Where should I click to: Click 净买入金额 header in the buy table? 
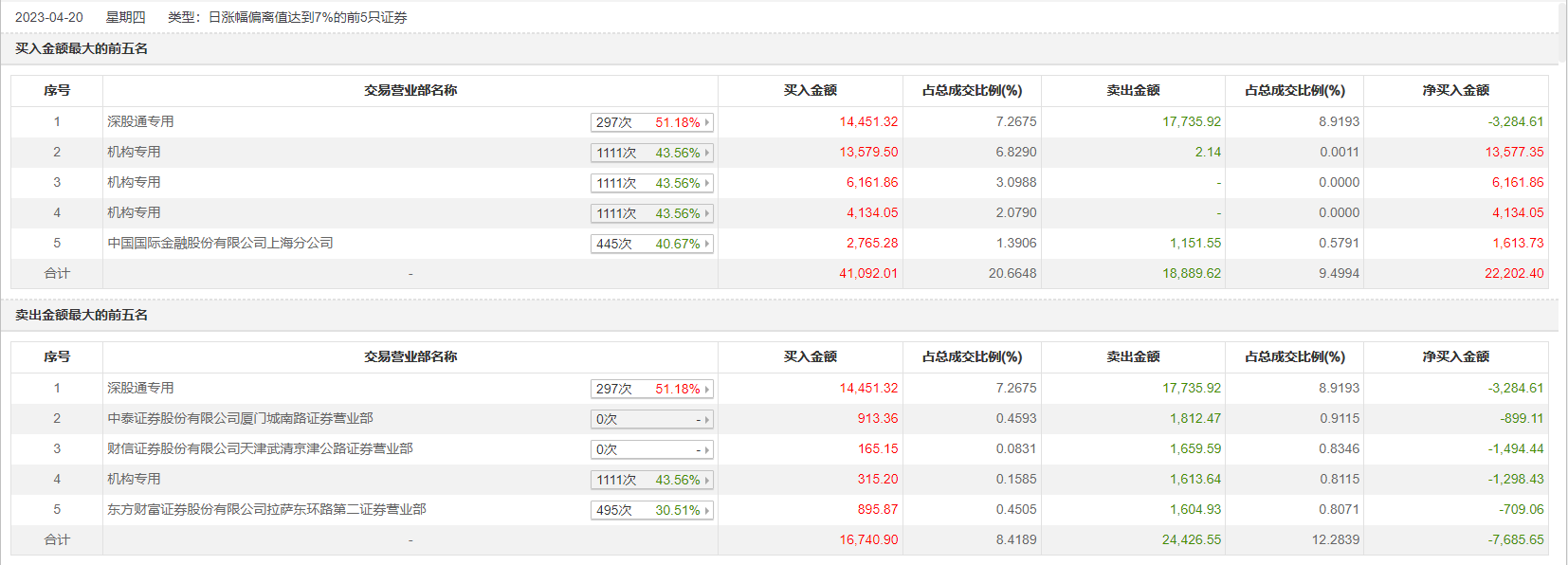(x=1455, y=90)
